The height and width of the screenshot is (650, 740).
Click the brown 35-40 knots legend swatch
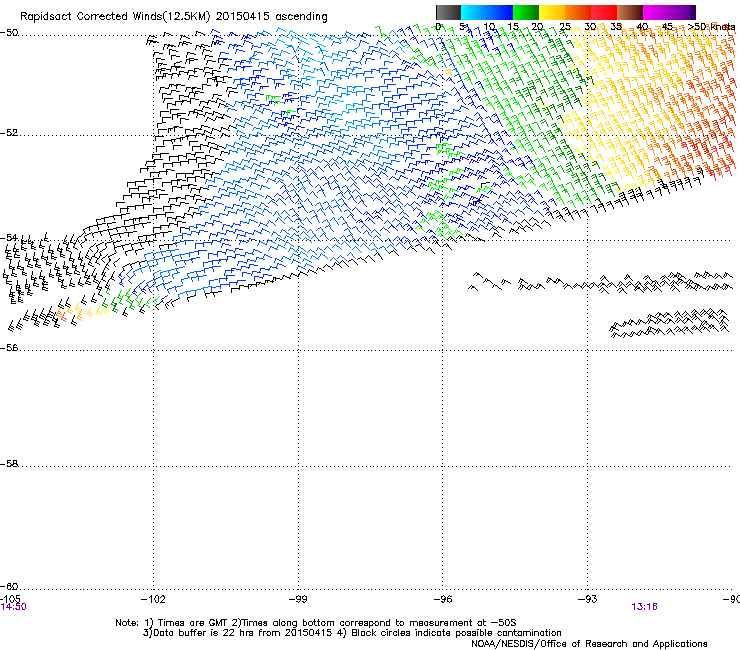click(x=630, y=12)
